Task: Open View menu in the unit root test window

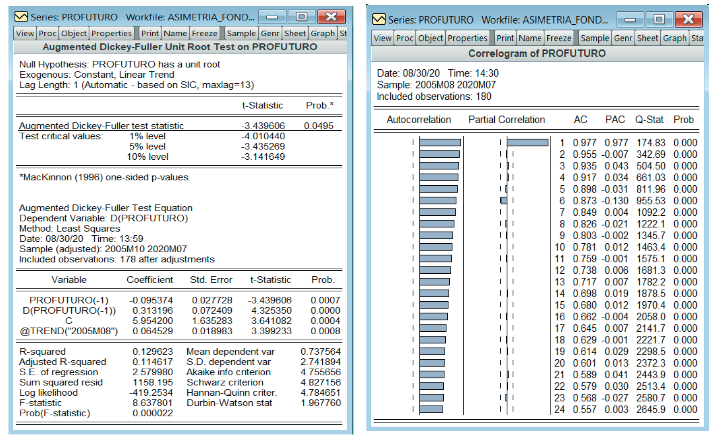Action: [24, 32]
